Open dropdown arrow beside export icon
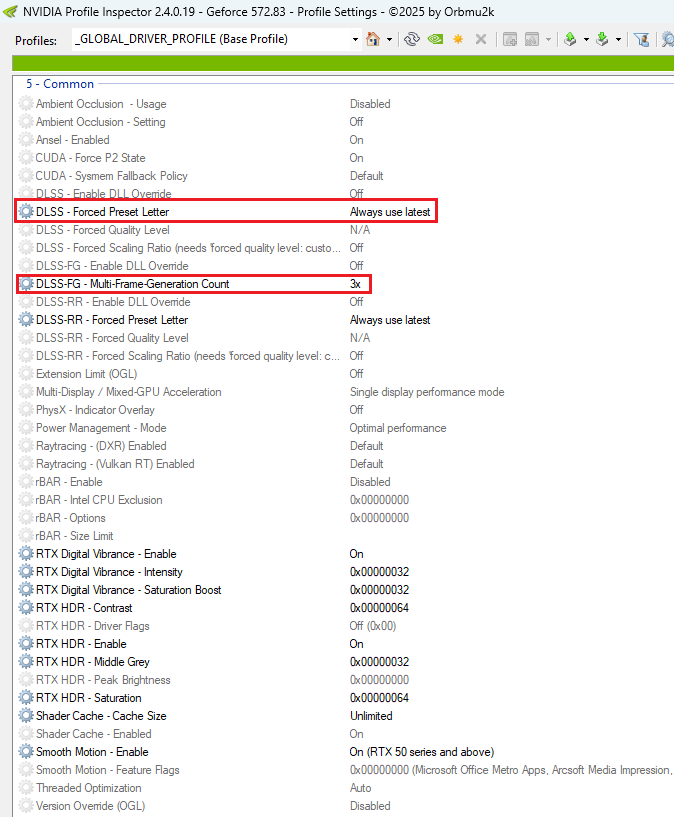Image resolution: width=674 pixels, height=817 pixels. [x=586, y=40]
